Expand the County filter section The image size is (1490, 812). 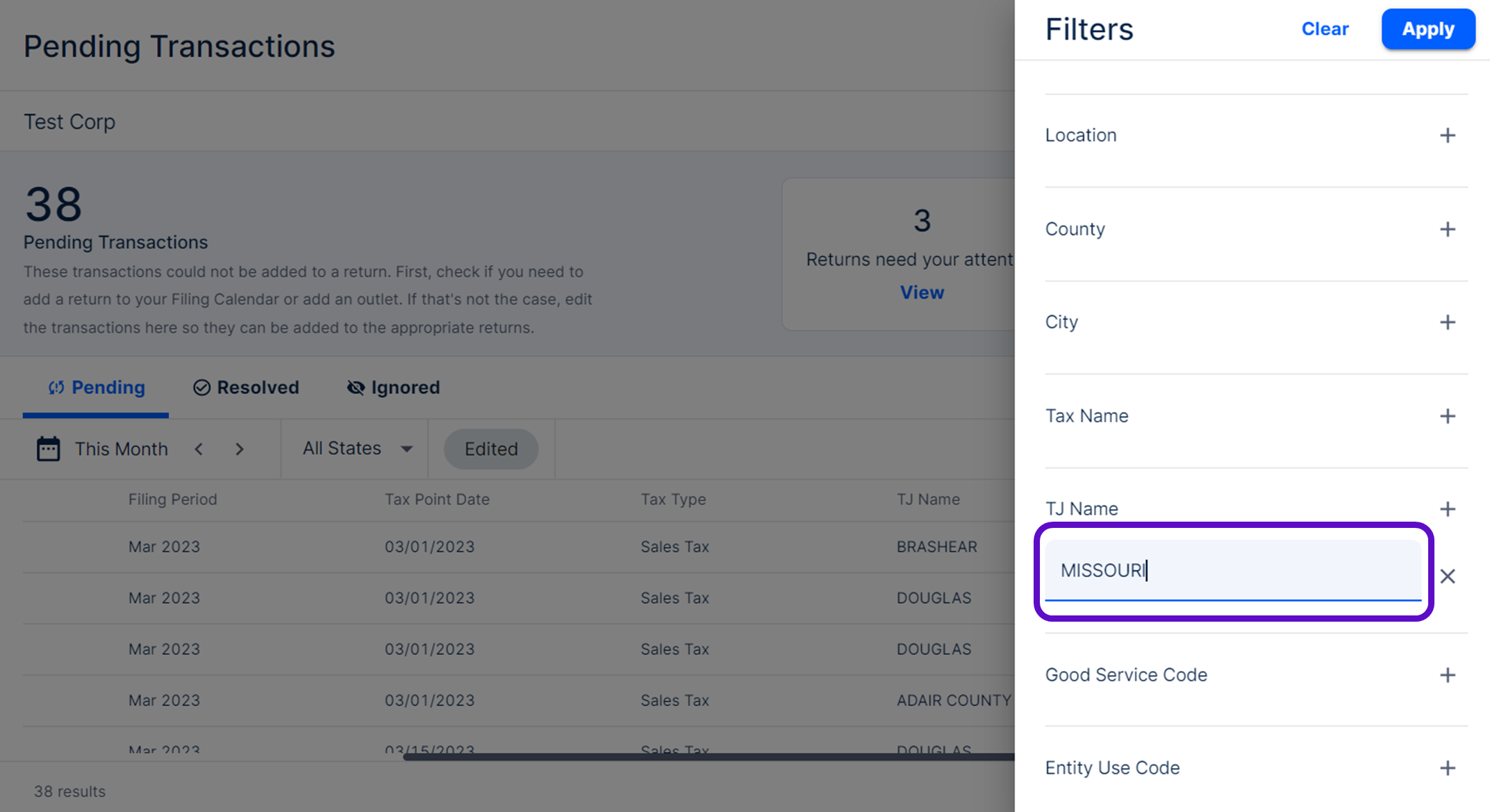tap(1447, 229)
